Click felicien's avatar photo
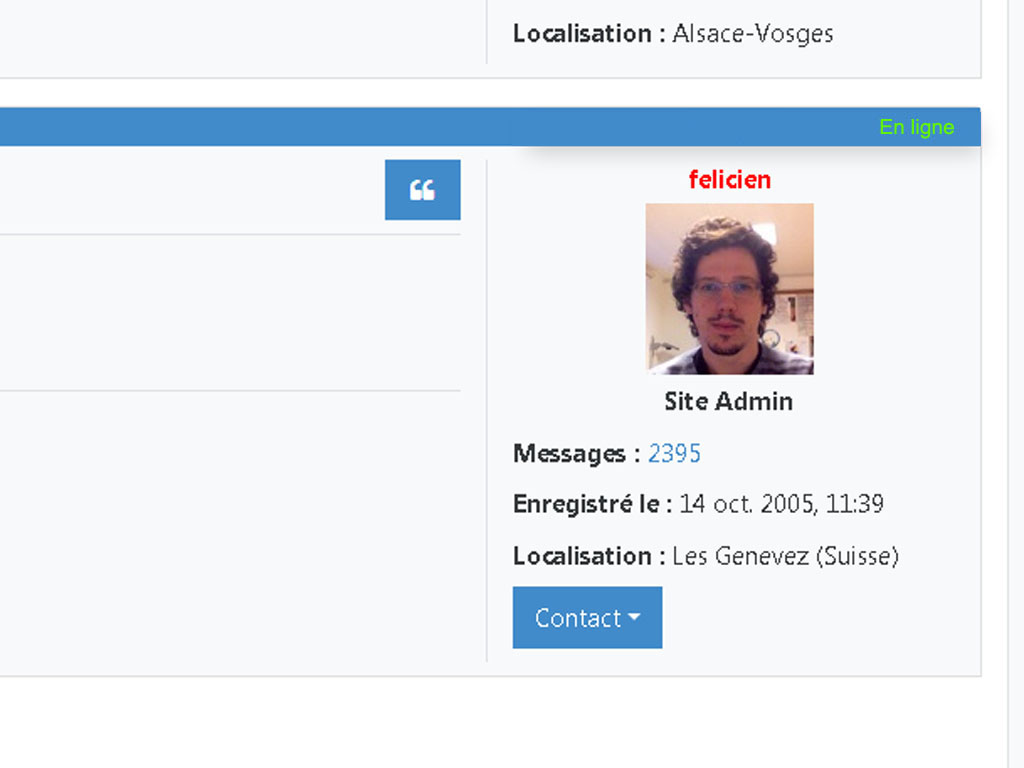The image size is (1024, 768). coord(729,289)
